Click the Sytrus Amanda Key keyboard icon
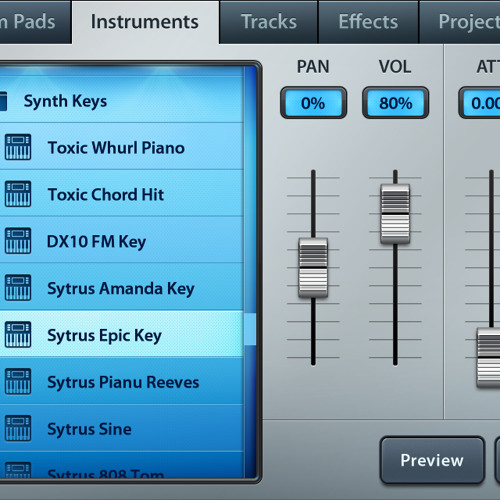 click(x=18, y=288)
